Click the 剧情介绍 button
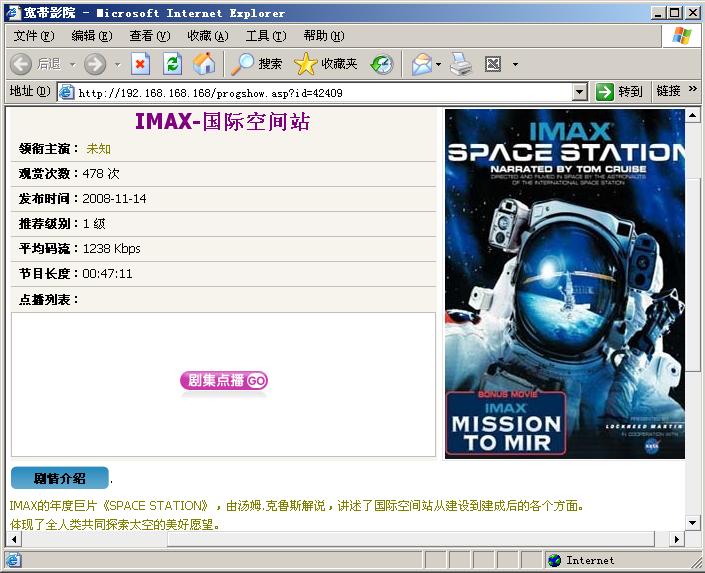705x573 pixels. [x=60, y=478]
